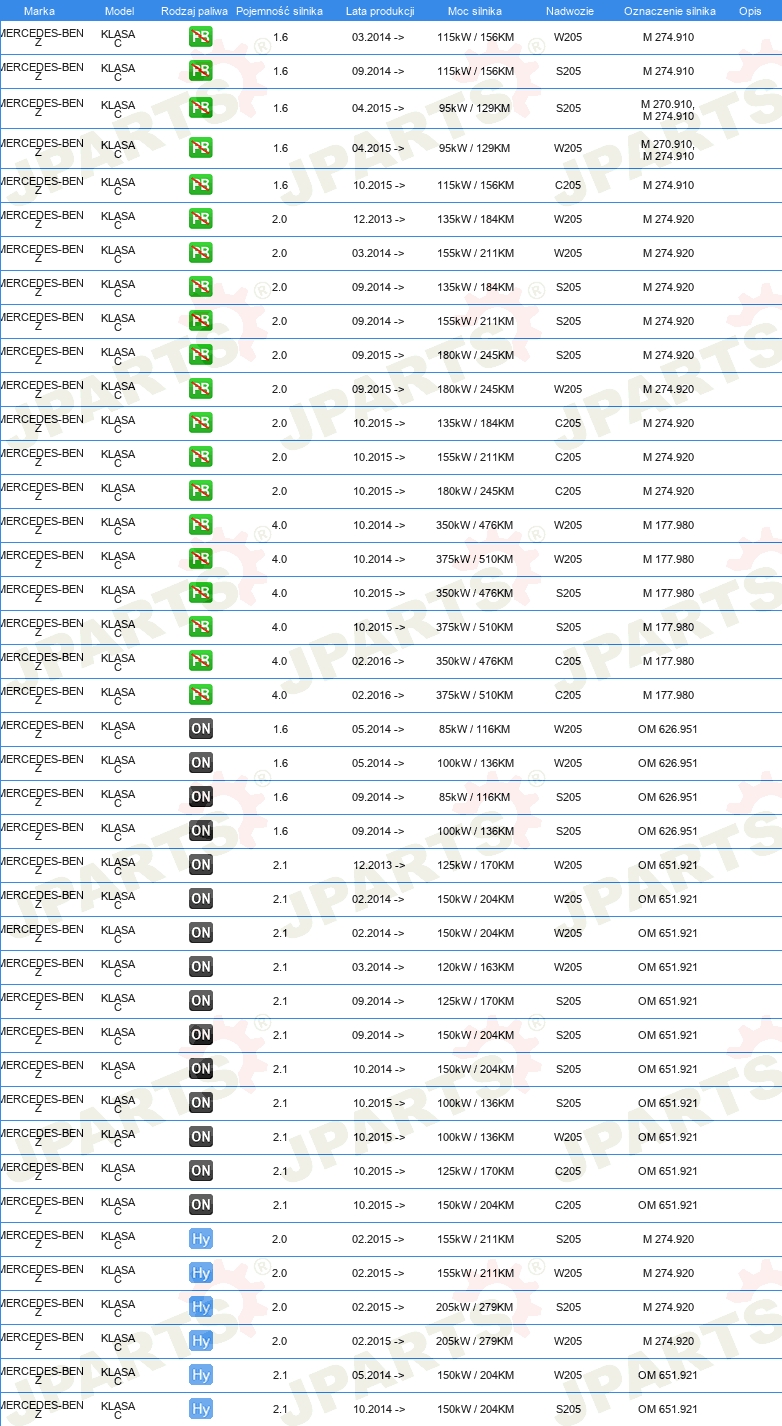Click the petrol icon in the 03.2014 155kW W205 row
The image size is (782, 1426).
(201, 253)
